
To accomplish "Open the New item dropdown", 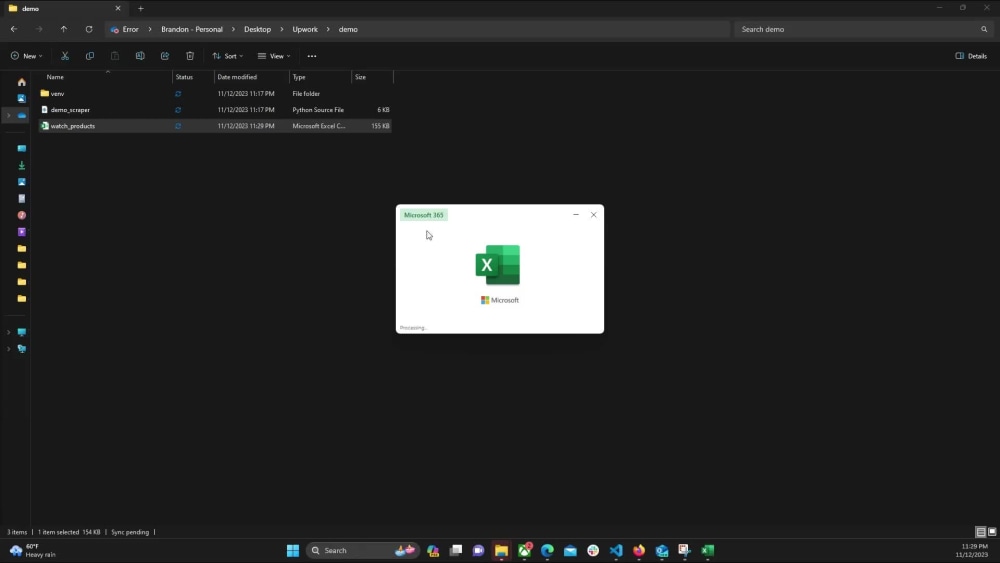I will 27,56.
